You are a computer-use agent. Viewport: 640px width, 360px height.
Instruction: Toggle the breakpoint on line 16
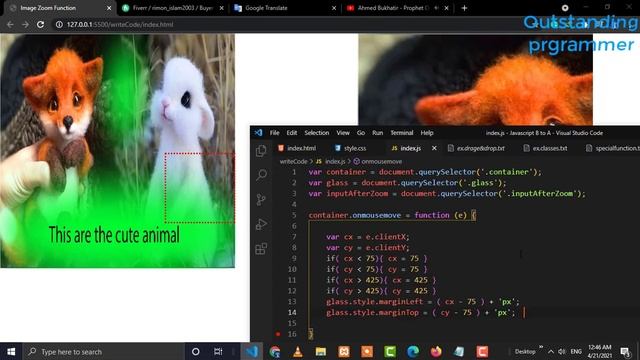278,334
